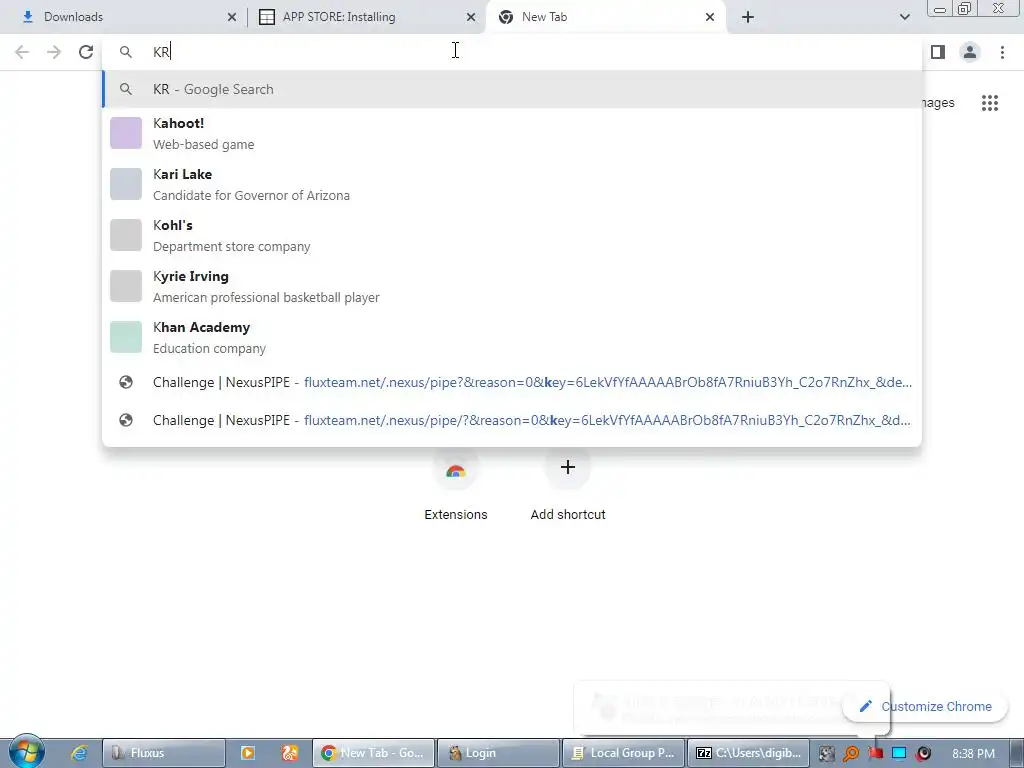
Task: Click into the address bar with KR
Action: pyautogui.click(x=511, y=52)
